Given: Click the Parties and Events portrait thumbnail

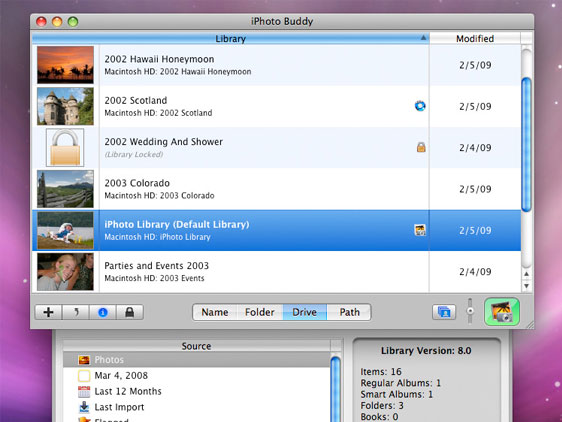Looking at the screenshot, I should pyautogui.click(x=65, y=271).
